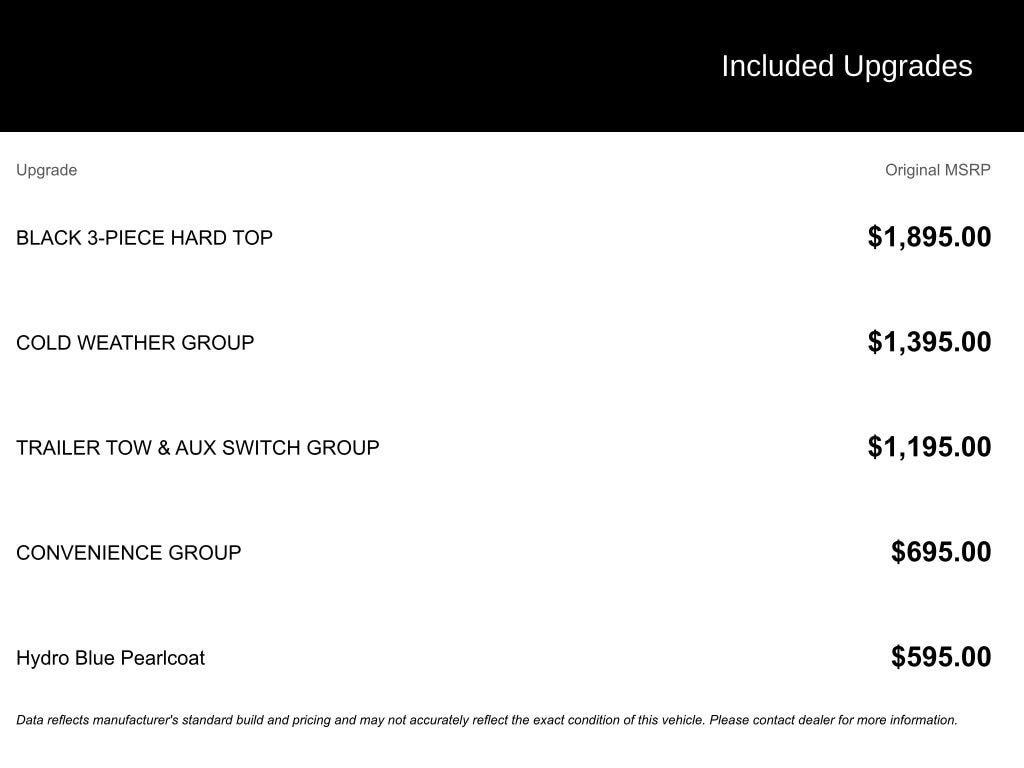1024x768 pixels.
Task: Click the $695.00 price
Action: click(x=941, y=552)
